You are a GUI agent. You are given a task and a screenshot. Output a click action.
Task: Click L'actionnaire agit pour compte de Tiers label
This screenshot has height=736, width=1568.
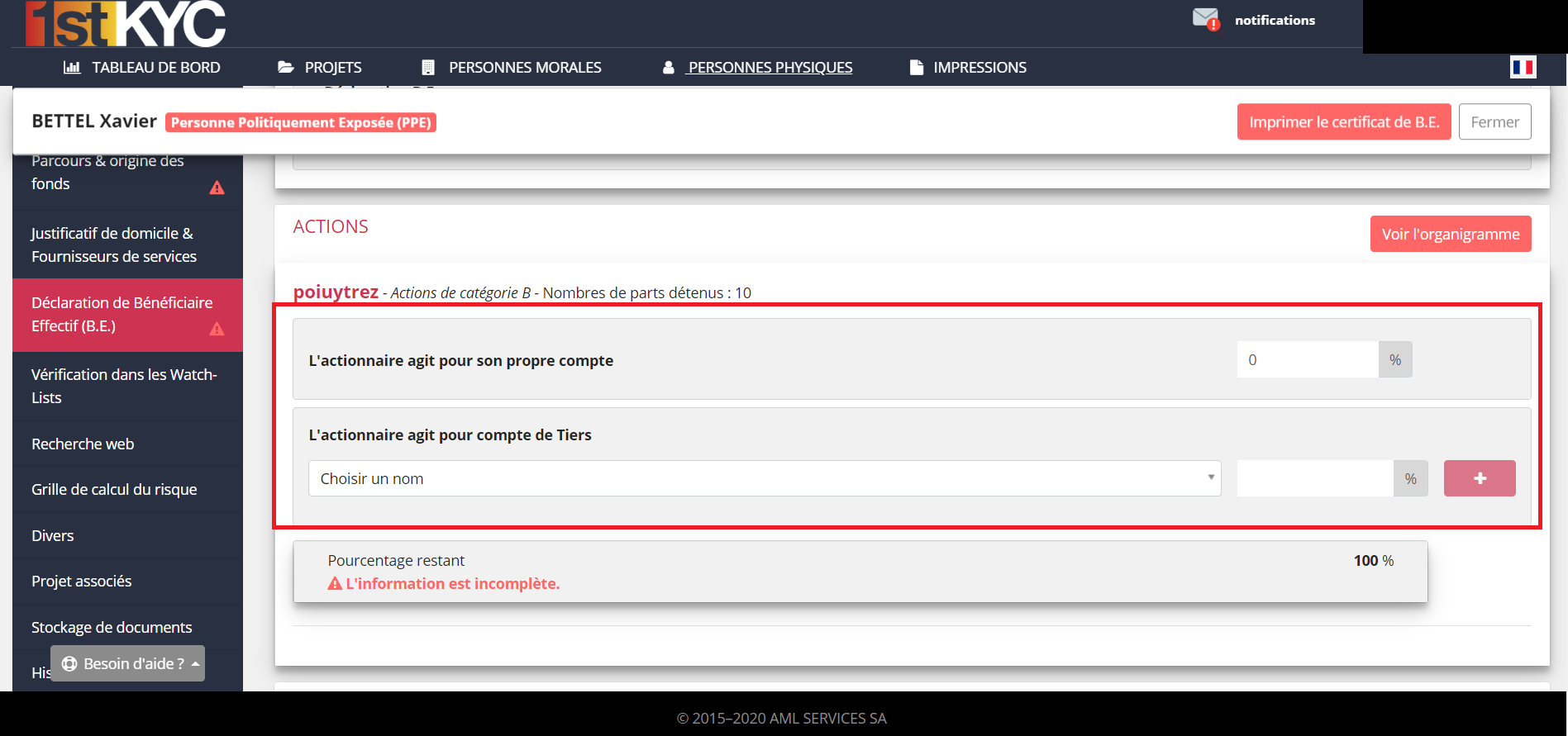(450, 434)
